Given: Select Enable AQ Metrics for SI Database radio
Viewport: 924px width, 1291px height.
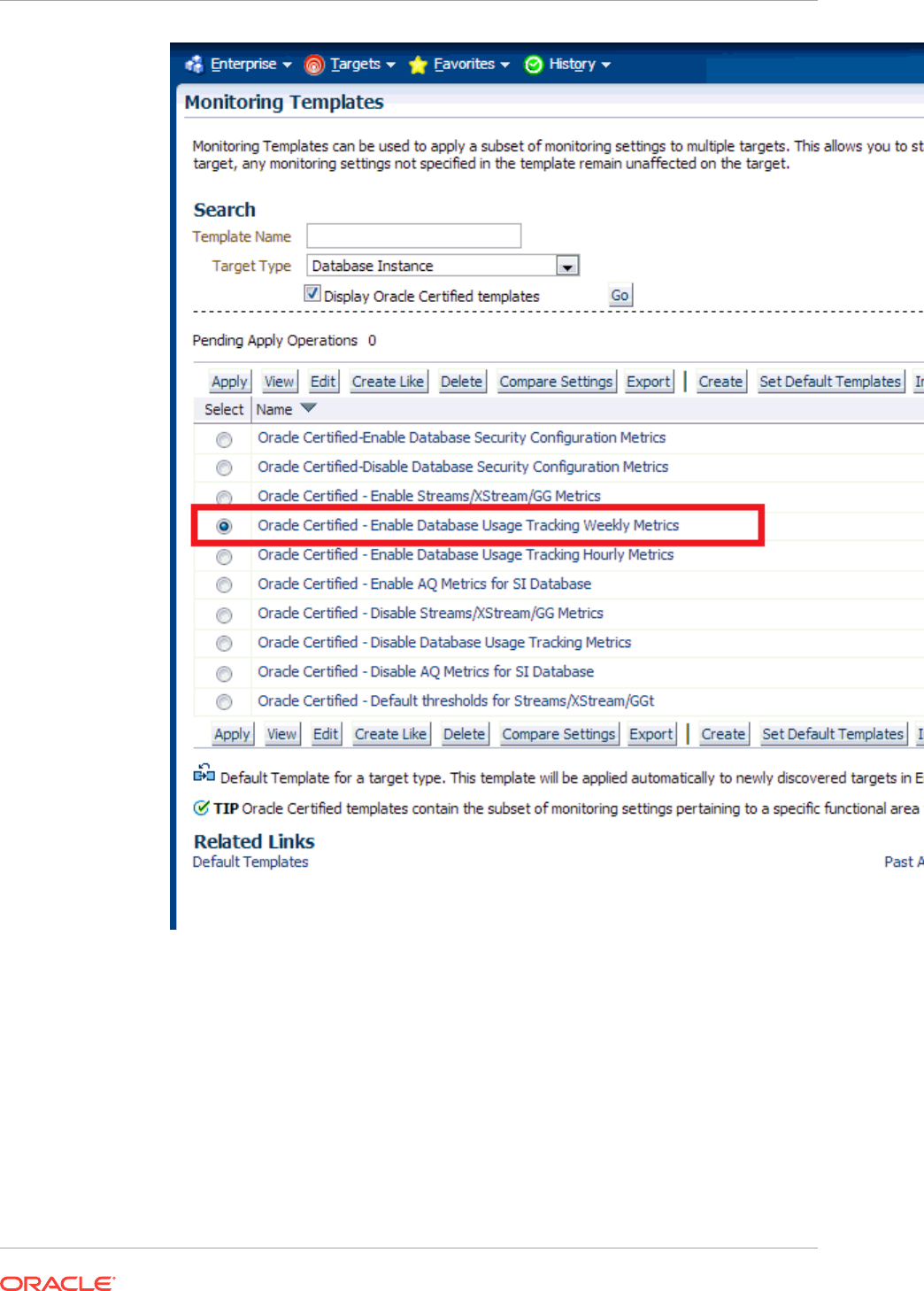Looking at the screenshot, I should coord(224,584).
